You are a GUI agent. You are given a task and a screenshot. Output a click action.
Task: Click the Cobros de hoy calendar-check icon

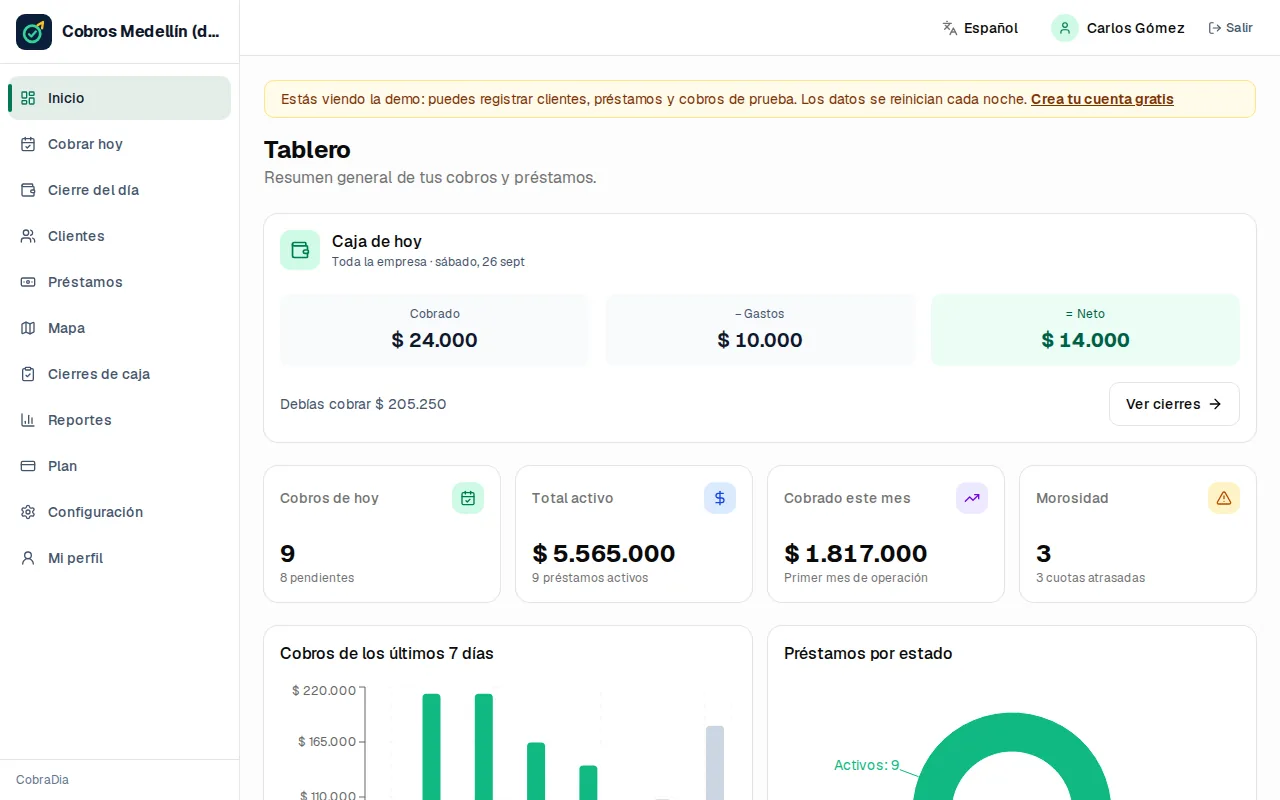(468, 498)
